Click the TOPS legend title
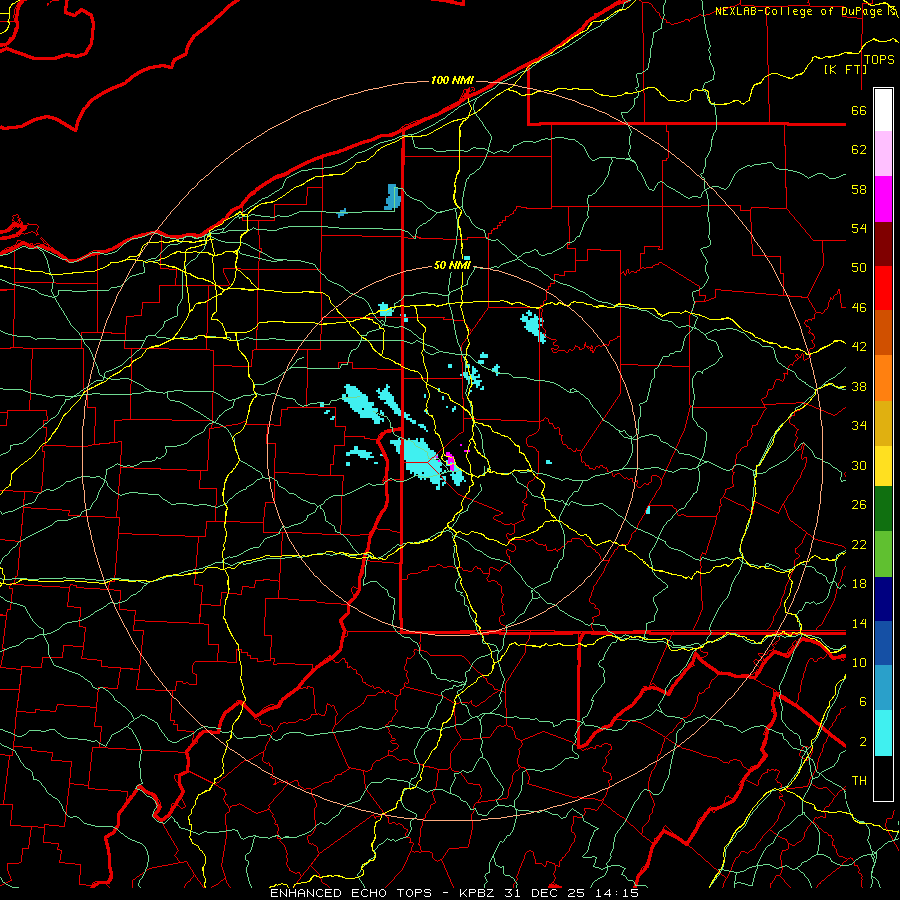Viewport: 900px width, 900px height. [879, 59]
